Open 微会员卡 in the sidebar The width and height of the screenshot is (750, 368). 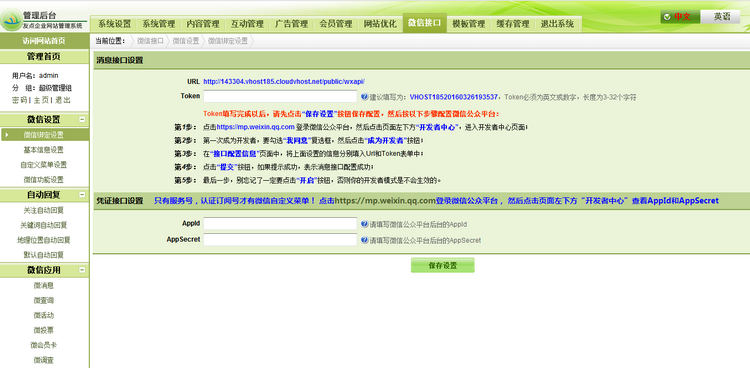(44, 345)
